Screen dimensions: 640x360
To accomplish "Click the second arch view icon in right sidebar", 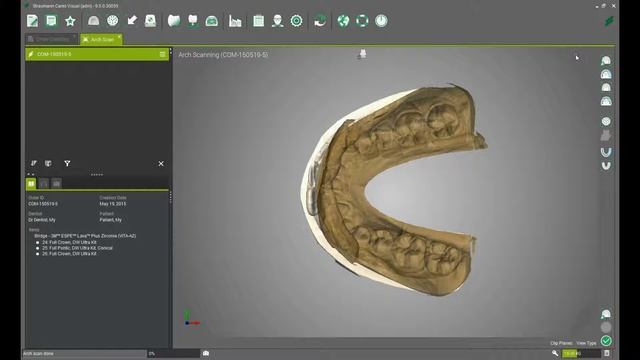I will pyautogui.click(x=606, y=74).
